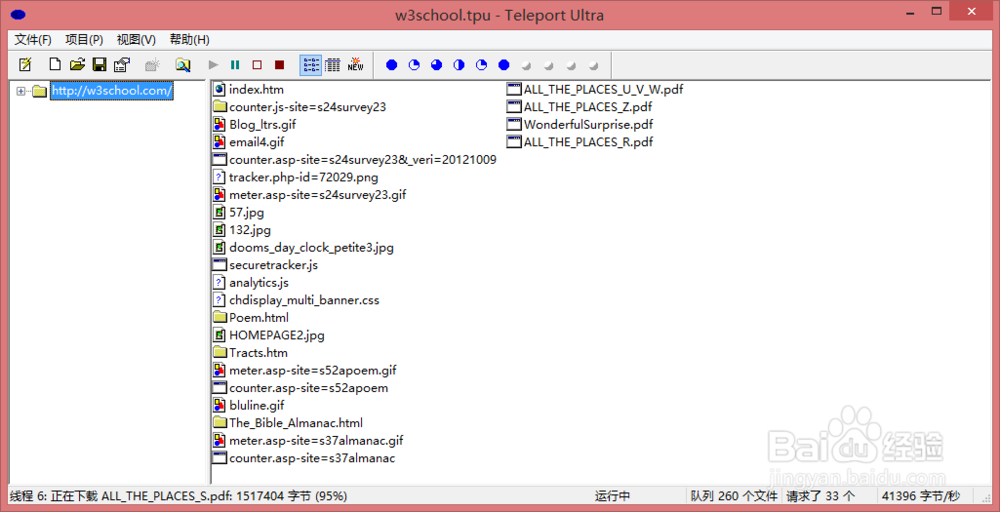Screen dimensions: 1000x512
Task: Create a blank new project document
Action: (56, 64)
